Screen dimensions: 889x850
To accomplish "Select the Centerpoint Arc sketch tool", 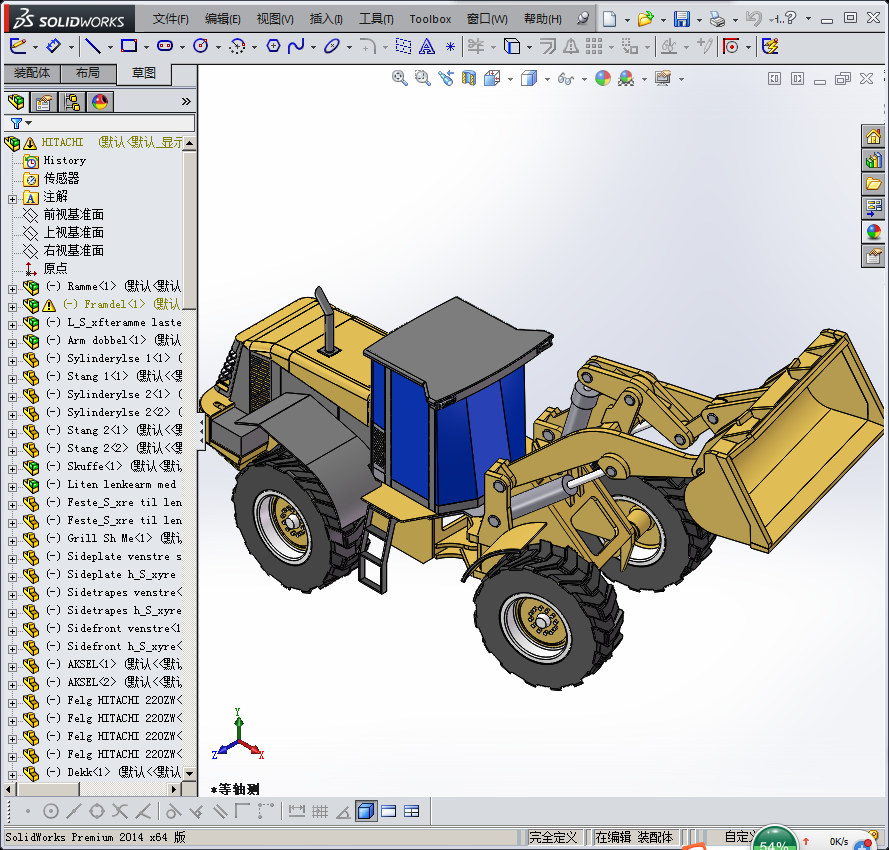I will click(237, 46).
